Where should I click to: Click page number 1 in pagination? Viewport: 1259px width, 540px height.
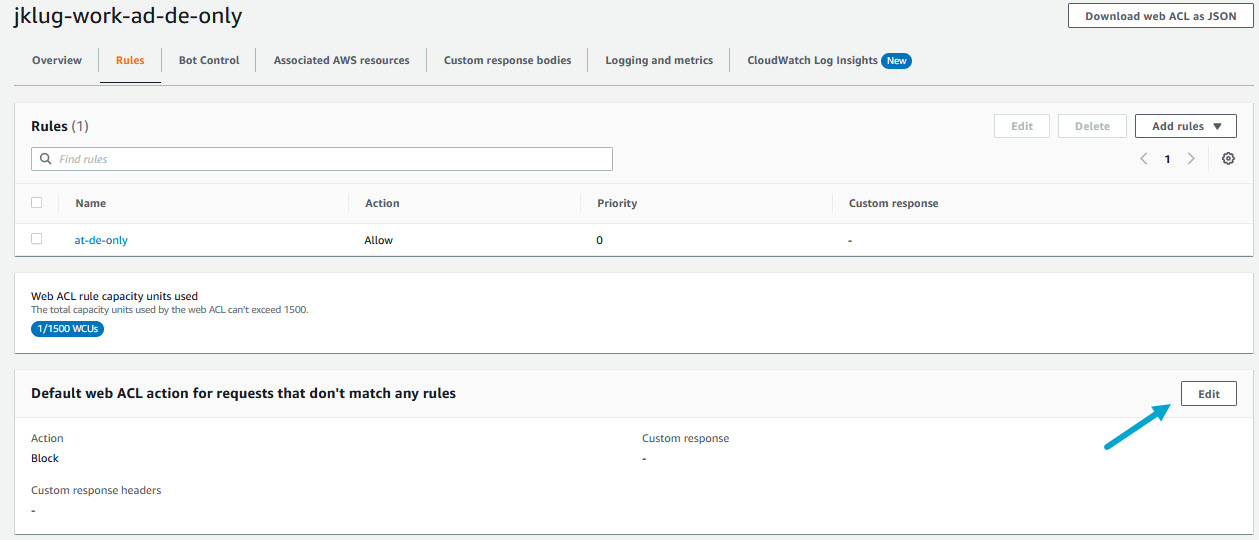(1167, 159)
